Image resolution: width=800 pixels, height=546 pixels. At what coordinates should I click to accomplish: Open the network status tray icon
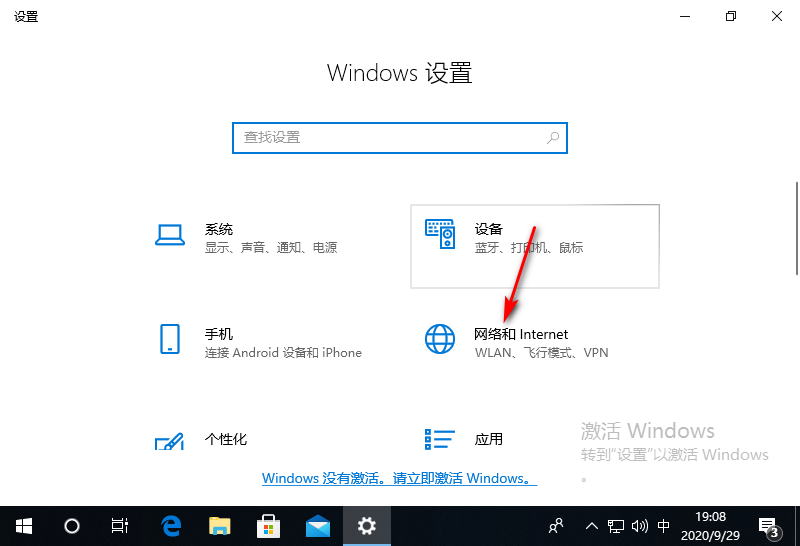[615, 526]
